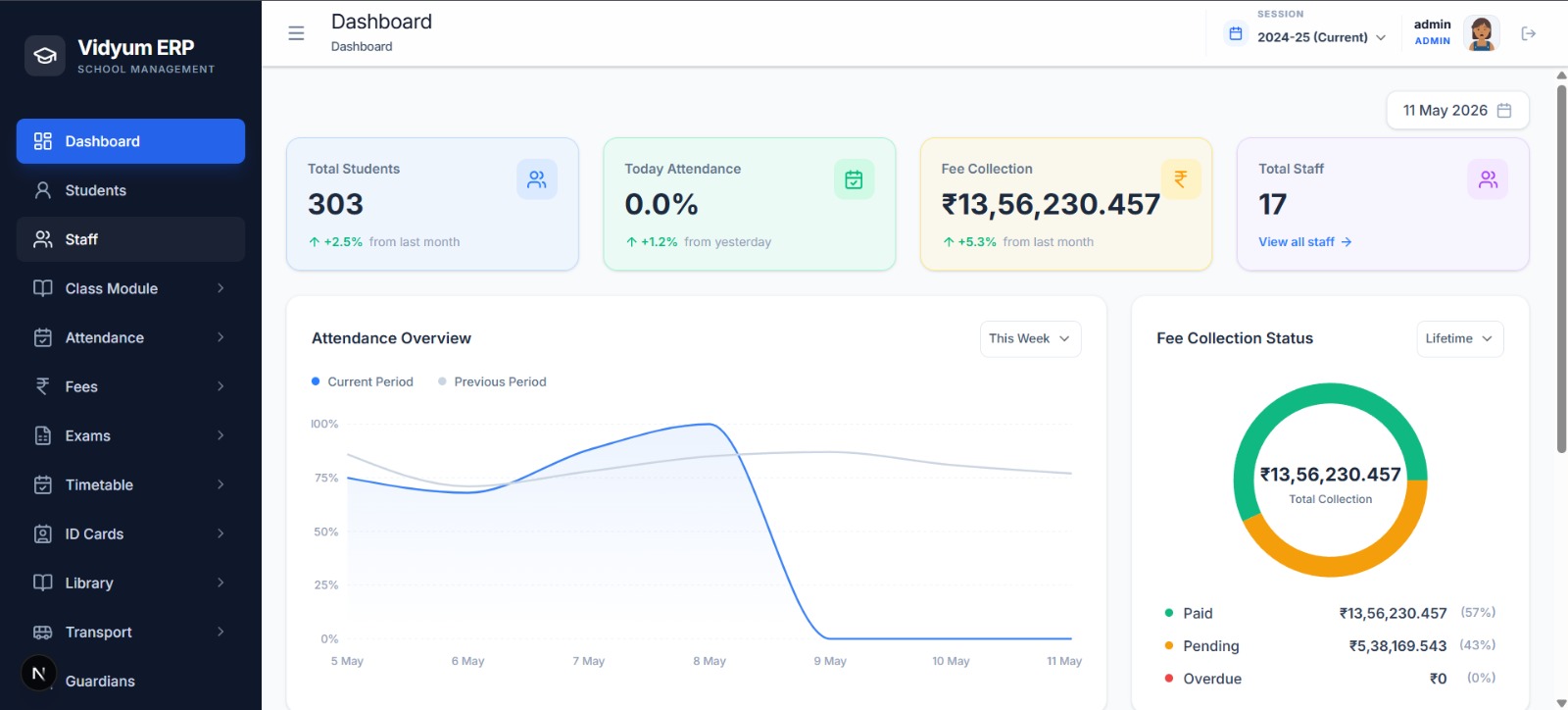Select Exams in the sidebar

click(130, 435)
